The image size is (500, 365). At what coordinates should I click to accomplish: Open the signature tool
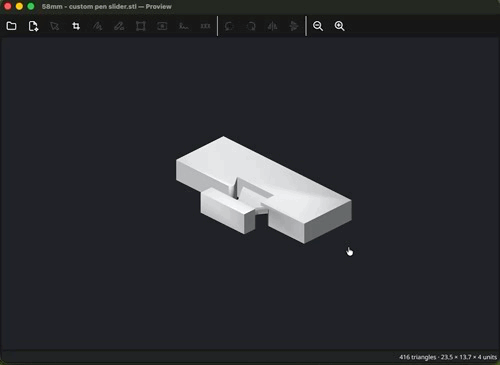click(184, 26)
